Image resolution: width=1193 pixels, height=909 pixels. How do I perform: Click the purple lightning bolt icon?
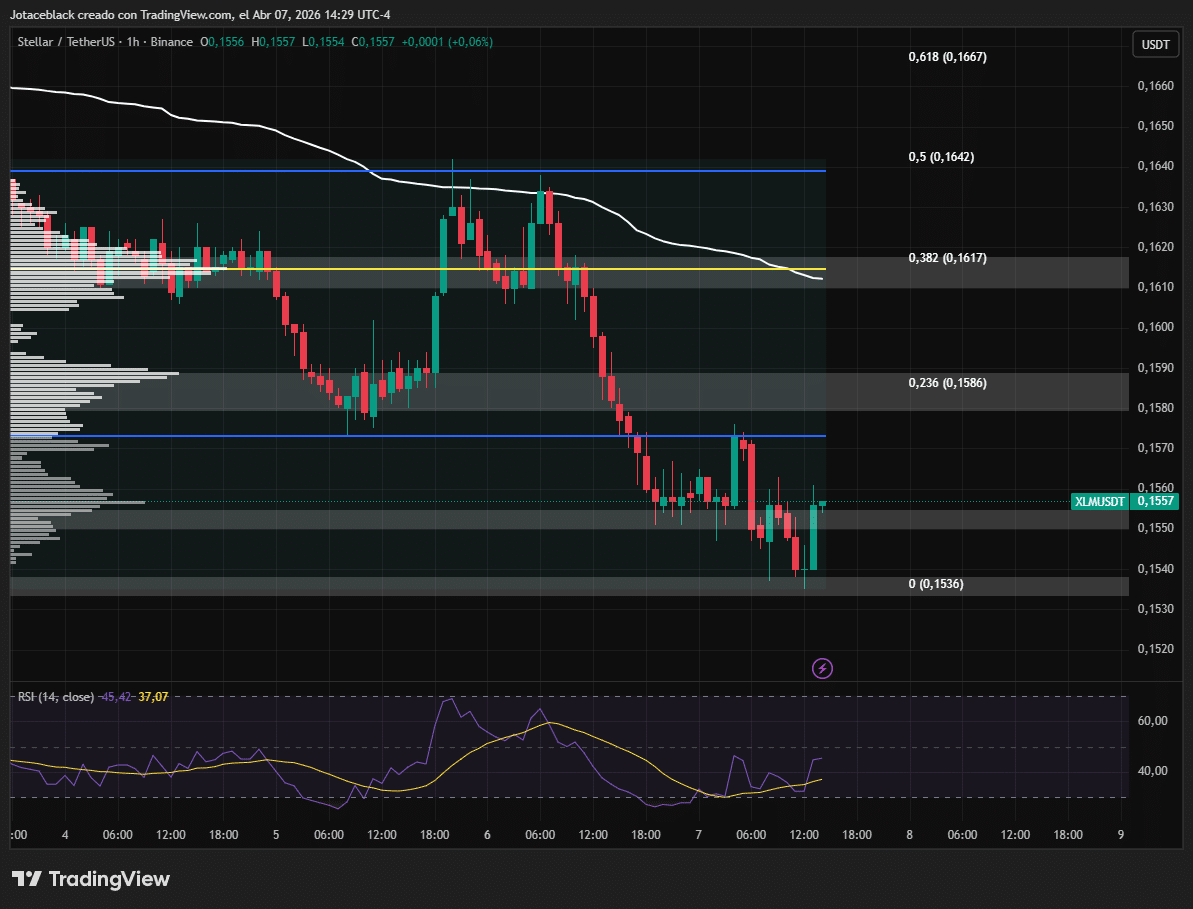822,667
